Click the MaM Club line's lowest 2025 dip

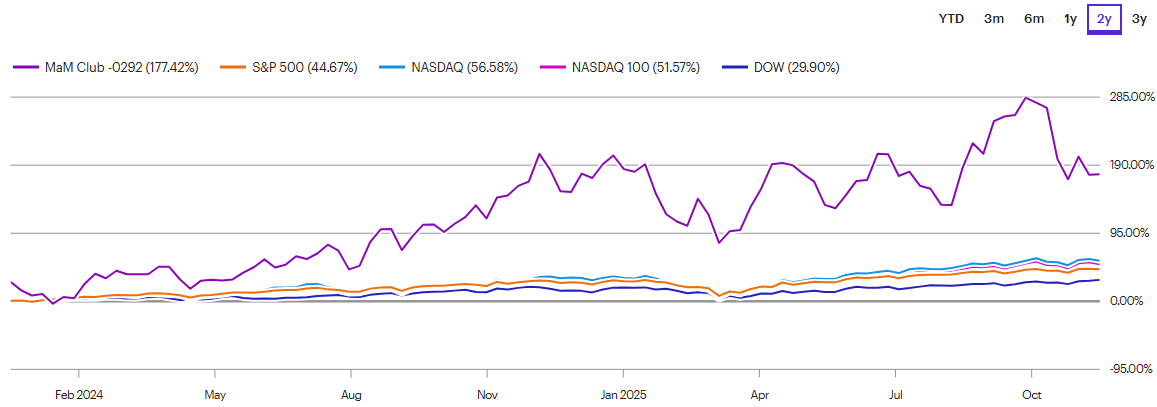tap(718, 242)
